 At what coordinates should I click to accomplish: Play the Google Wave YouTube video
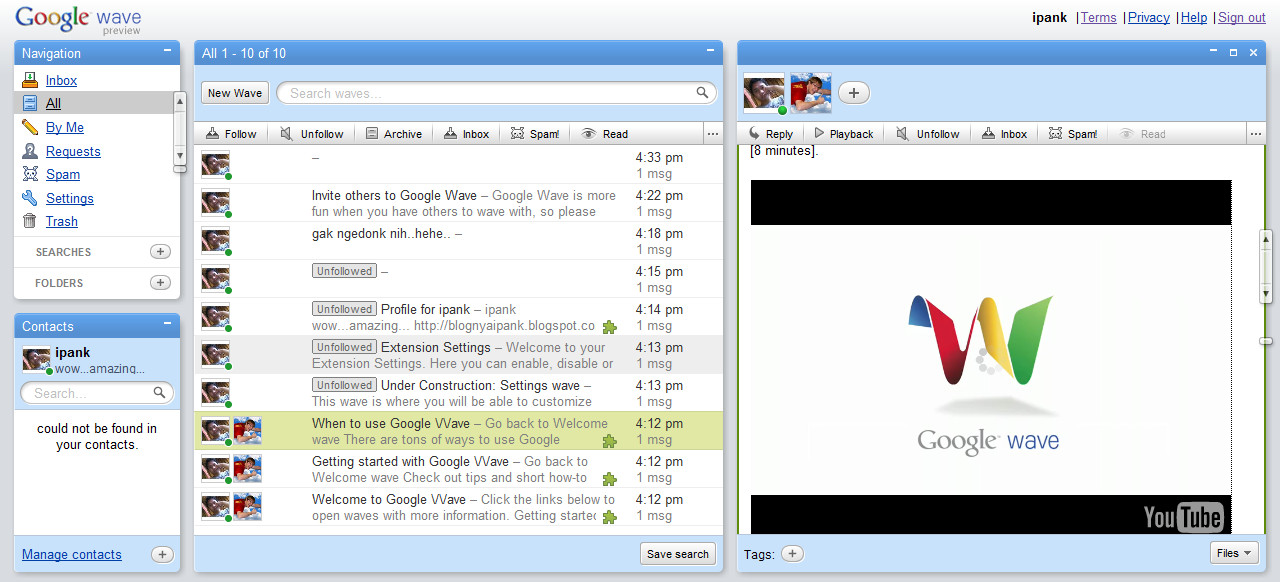click(x=991, y=357)
